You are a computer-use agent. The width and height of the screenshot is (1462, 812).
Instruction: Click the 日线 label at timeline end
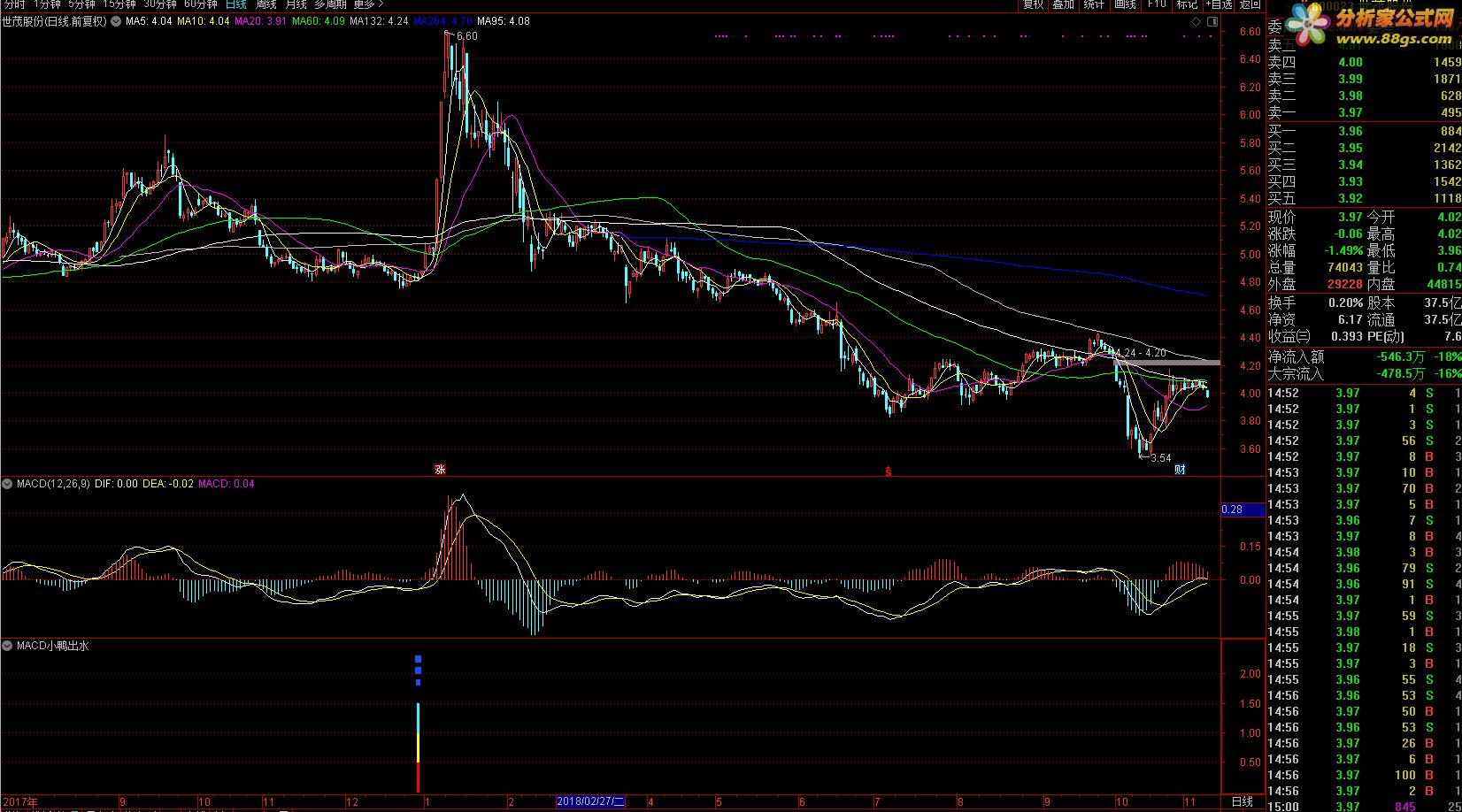(x=1243, y=801)
